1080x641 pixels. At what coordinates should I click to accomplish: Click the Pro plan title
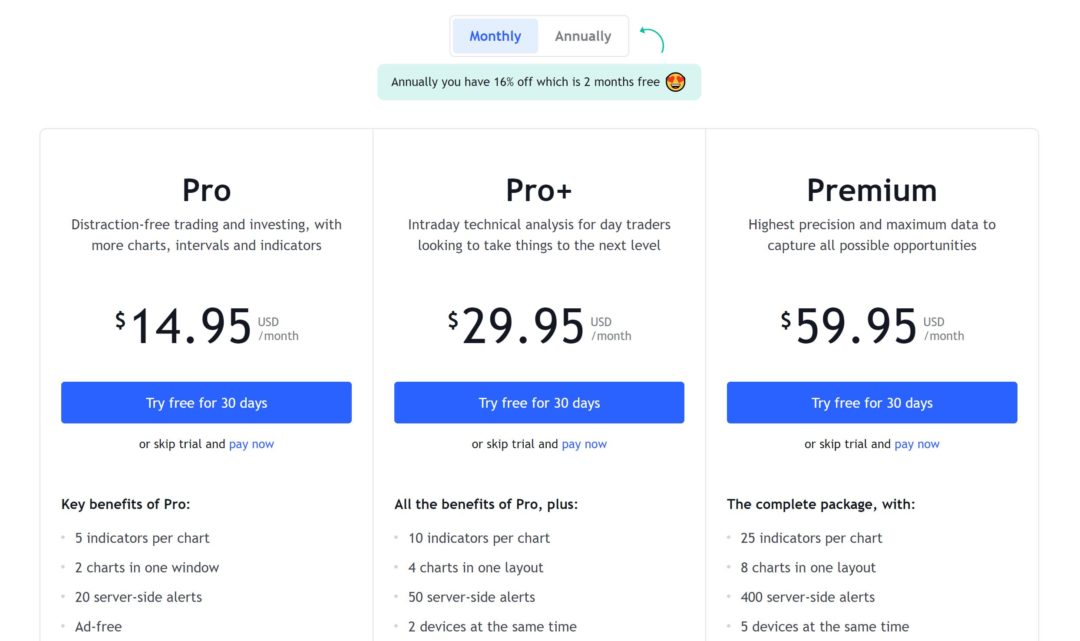point(206,190)
